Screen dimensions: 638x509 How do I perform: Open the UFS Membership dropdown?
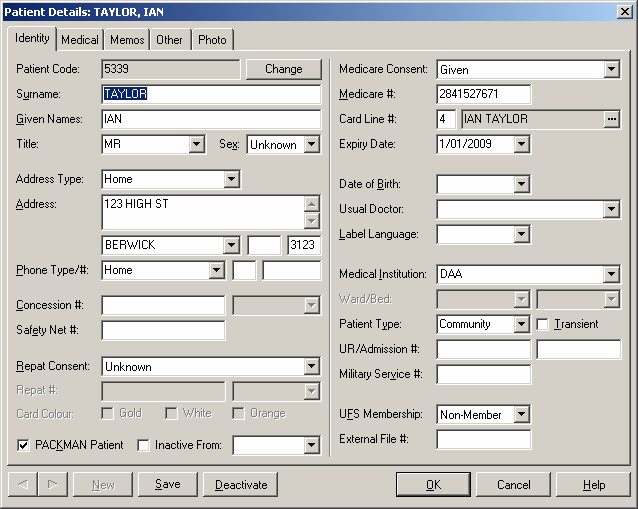[x=520, y=414]
